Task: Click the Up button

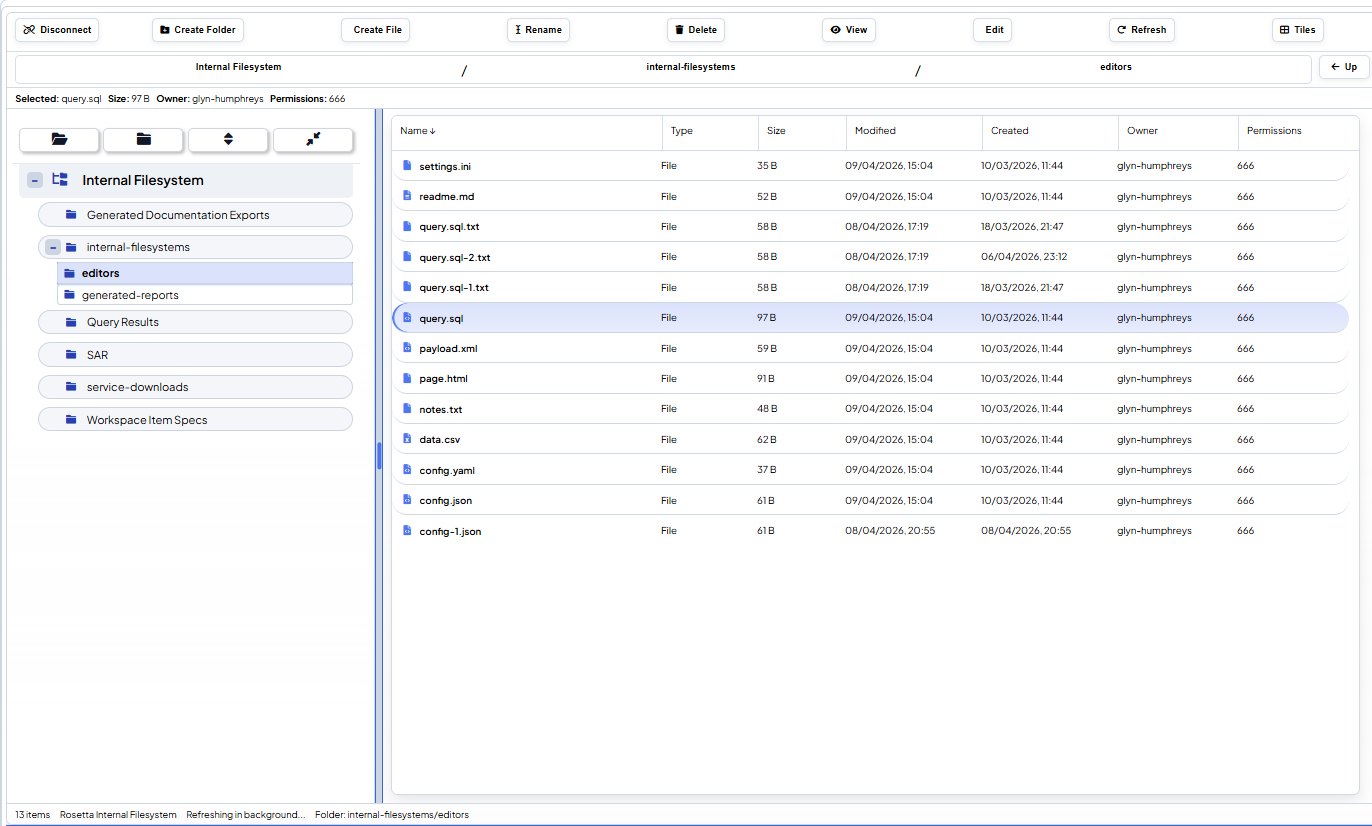Action: point(1343,66)
